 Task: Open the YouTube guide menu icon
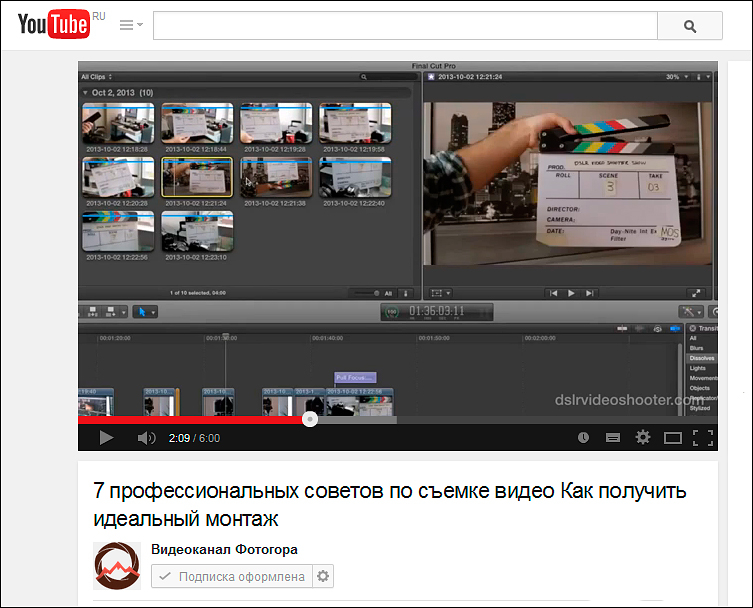[131, 24]
